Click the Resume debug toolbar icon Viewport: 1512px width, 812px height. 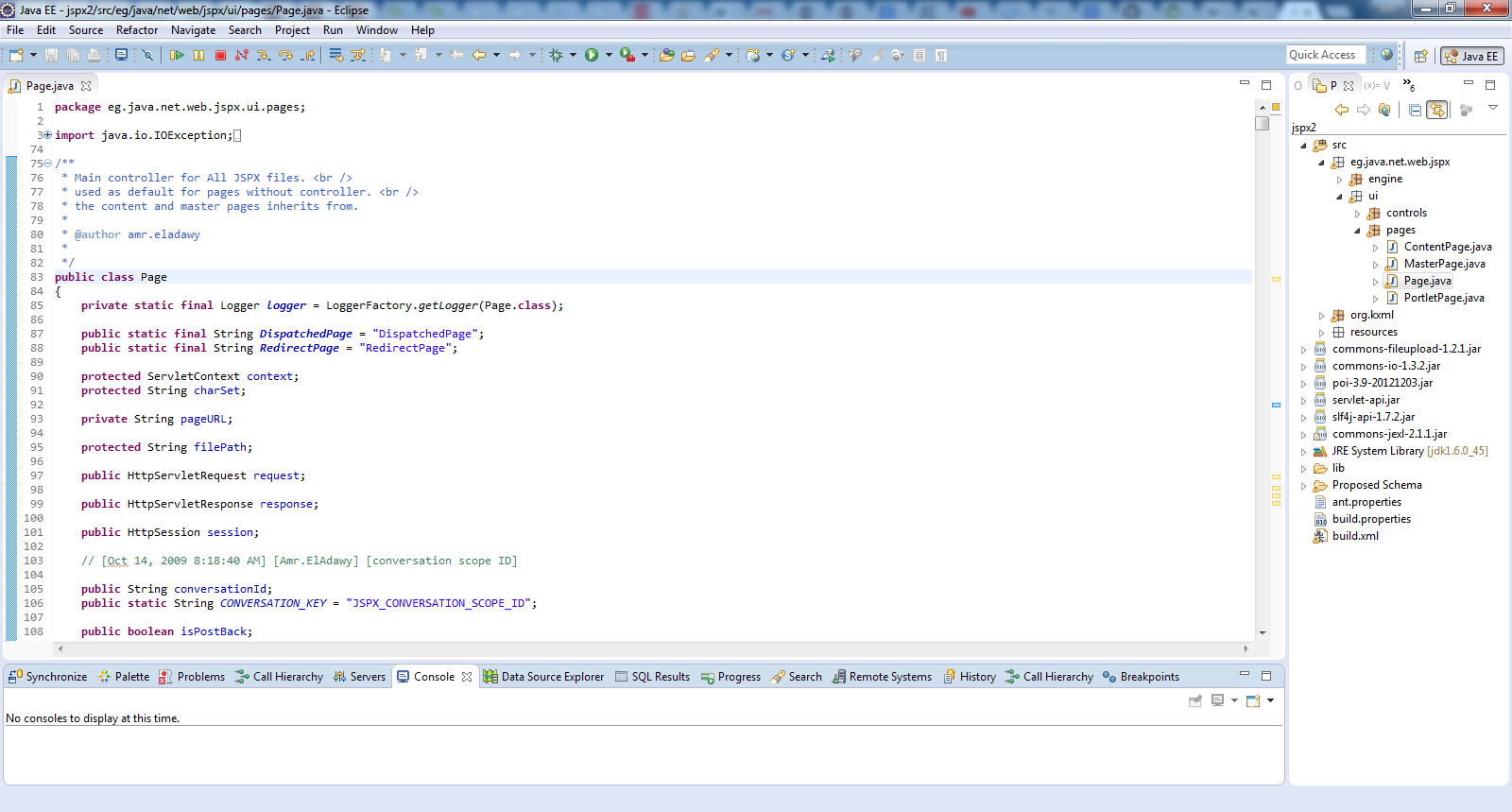(177, 55)
